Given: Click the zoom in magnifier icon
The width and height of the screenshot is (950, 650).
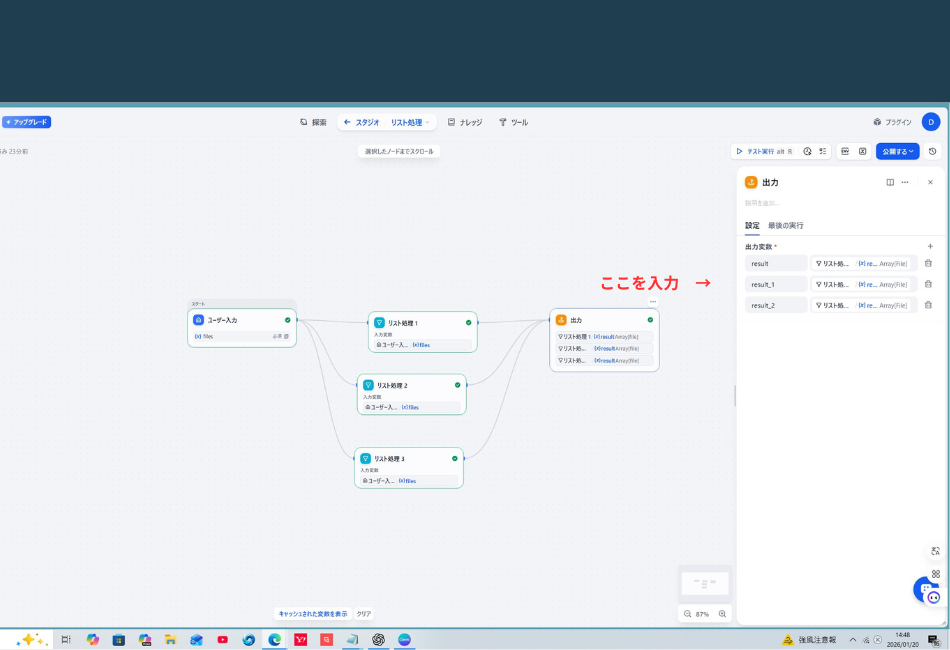Looking at the screenshot, I should pos(722,614).
